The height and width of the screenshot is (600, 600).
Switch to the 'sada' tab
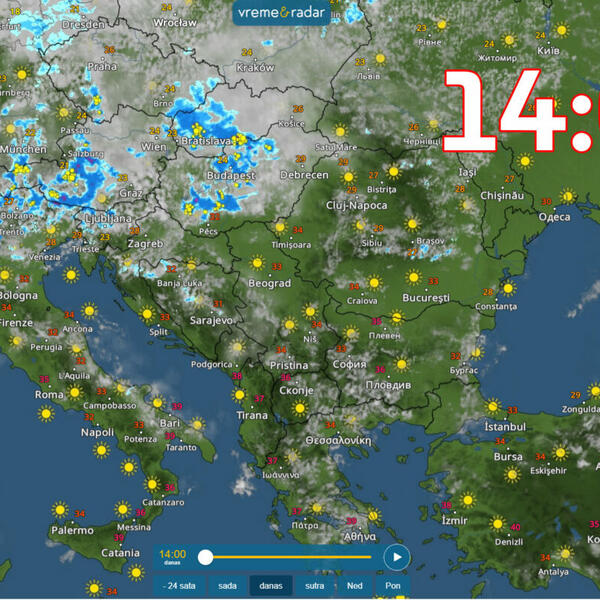227,586
